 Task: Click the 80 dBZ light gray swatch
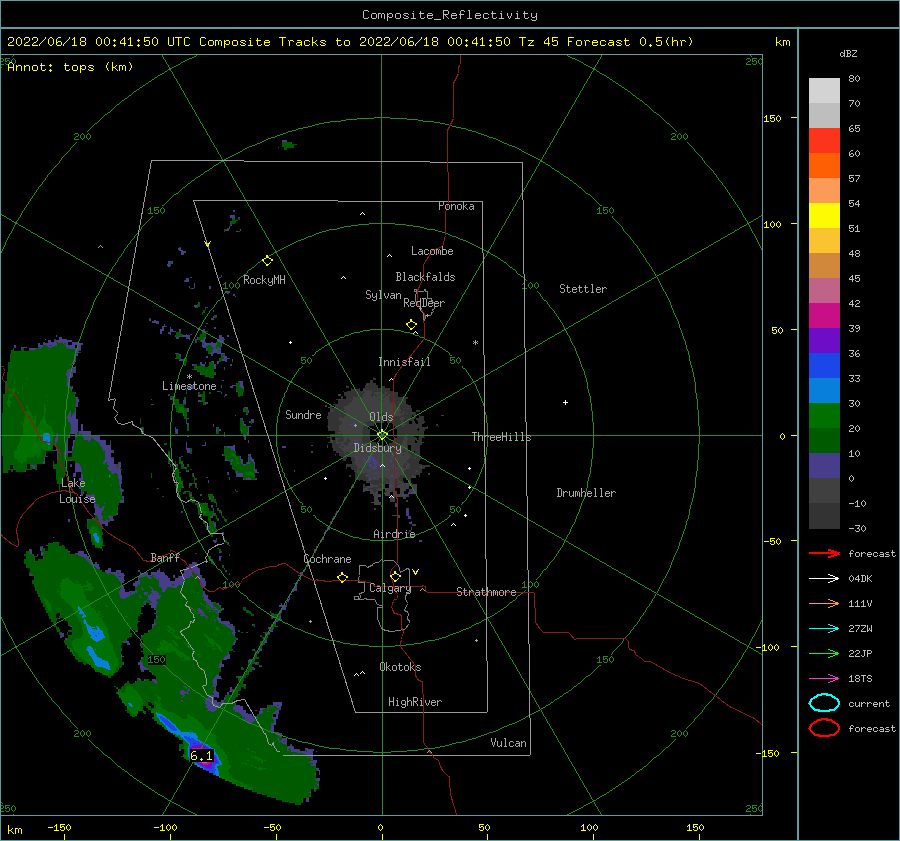[x=824, y=91]
